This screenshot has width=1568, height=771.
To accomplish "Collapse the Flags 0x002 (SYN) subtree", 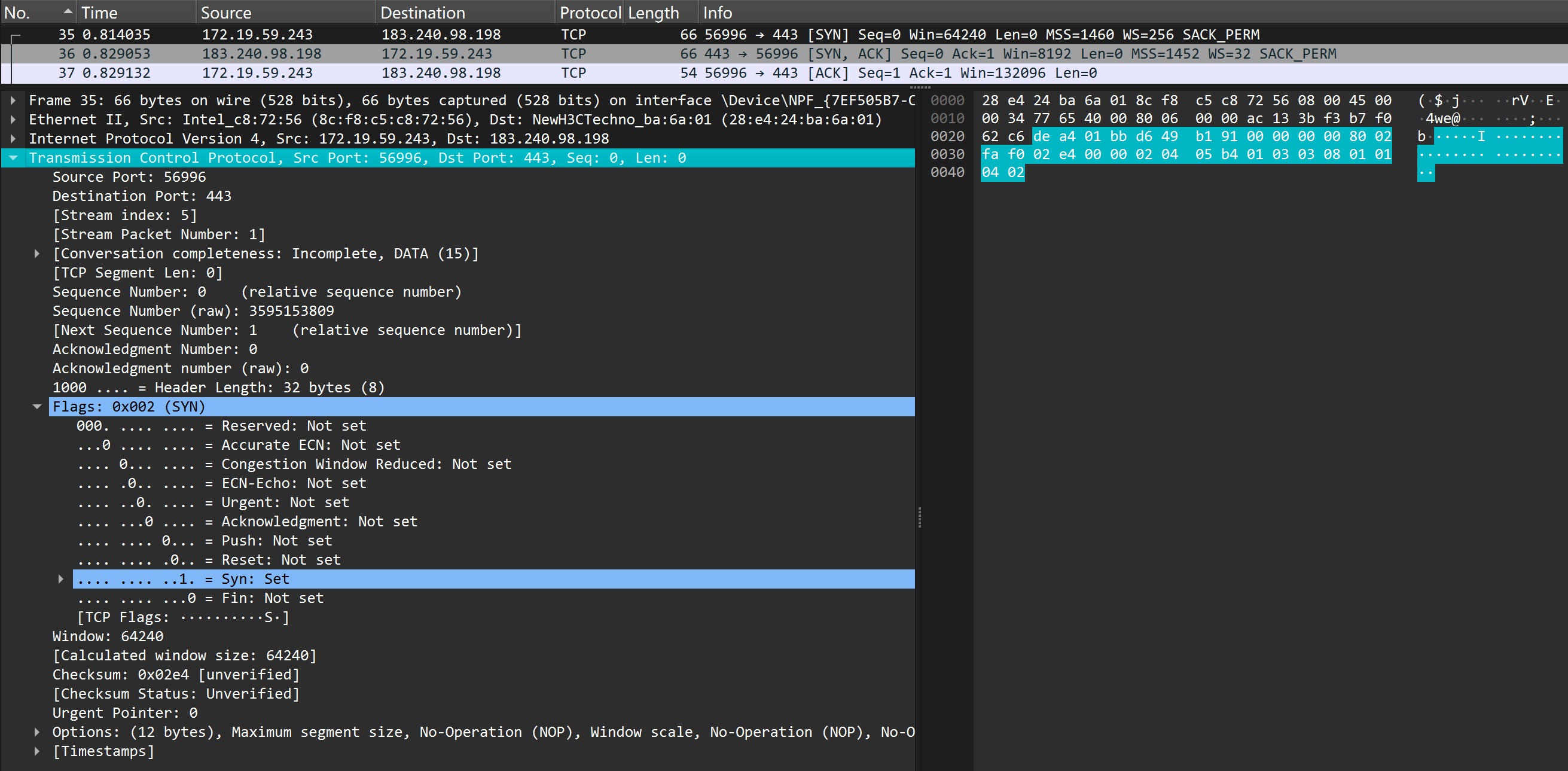I will pyautogui.click(x=37, y=406).
